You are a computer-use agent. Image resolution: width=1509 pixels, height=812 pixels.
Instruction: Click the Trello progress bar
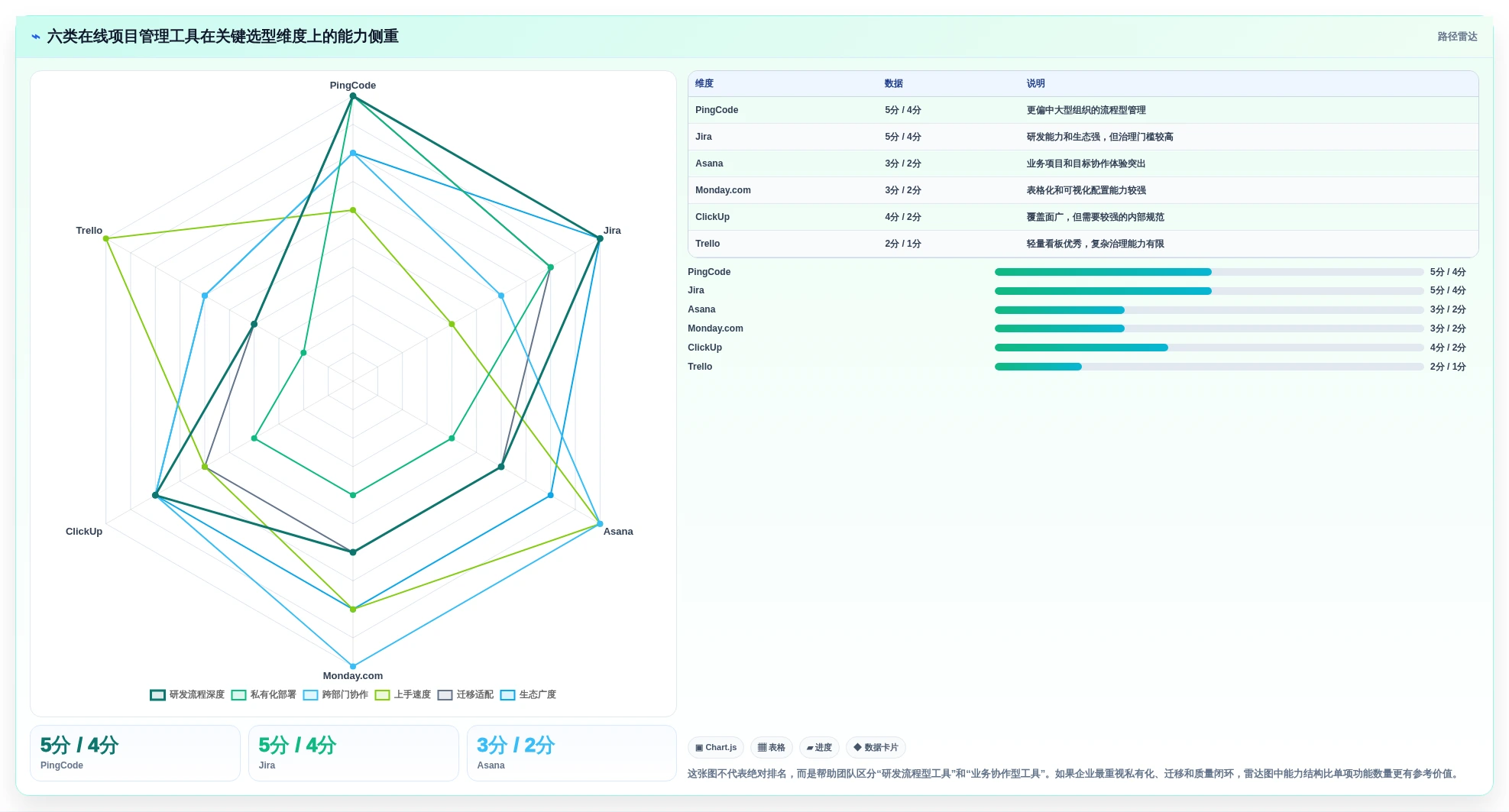point(1209,367)
